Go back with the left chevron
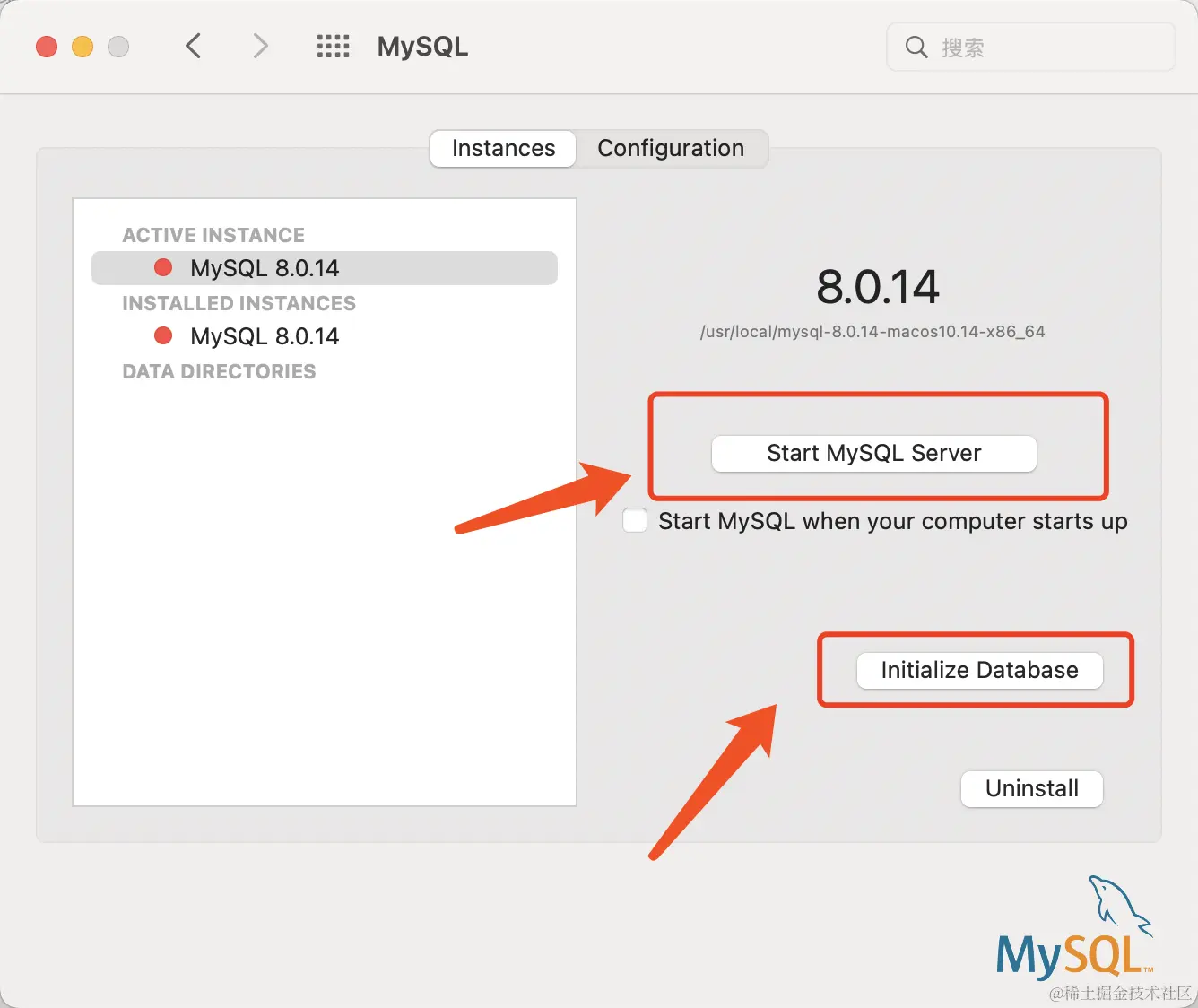The height and width of the screenshot is (1008, 1198). coord(193,46)
